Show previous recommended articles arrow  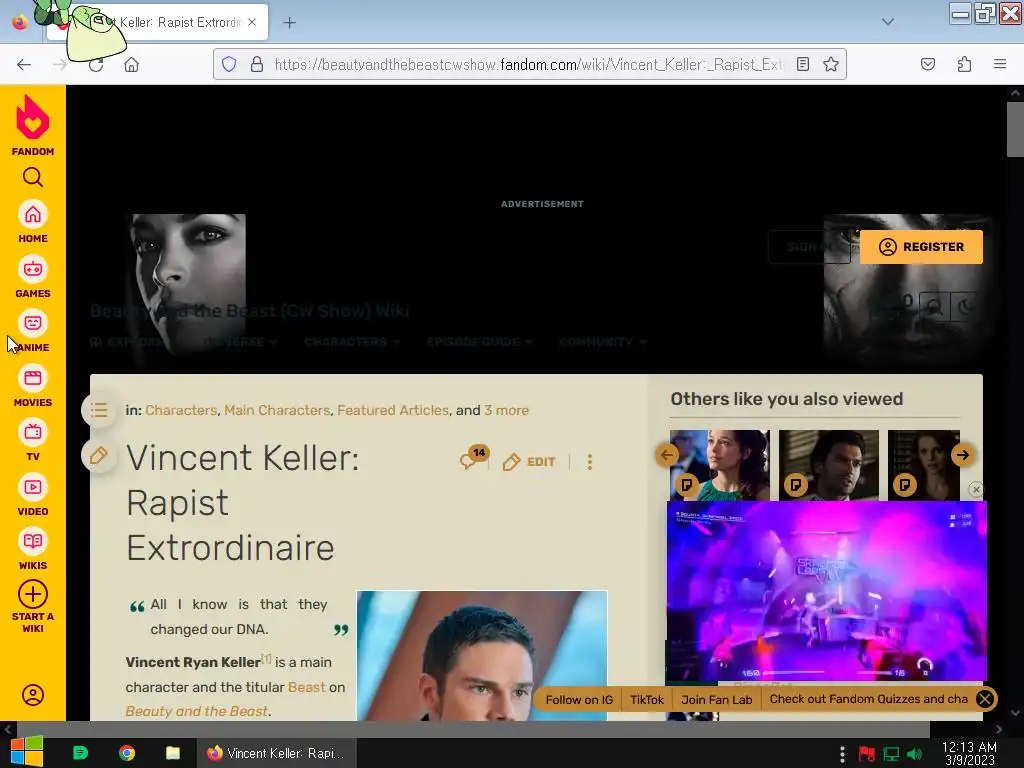[667, 455]
